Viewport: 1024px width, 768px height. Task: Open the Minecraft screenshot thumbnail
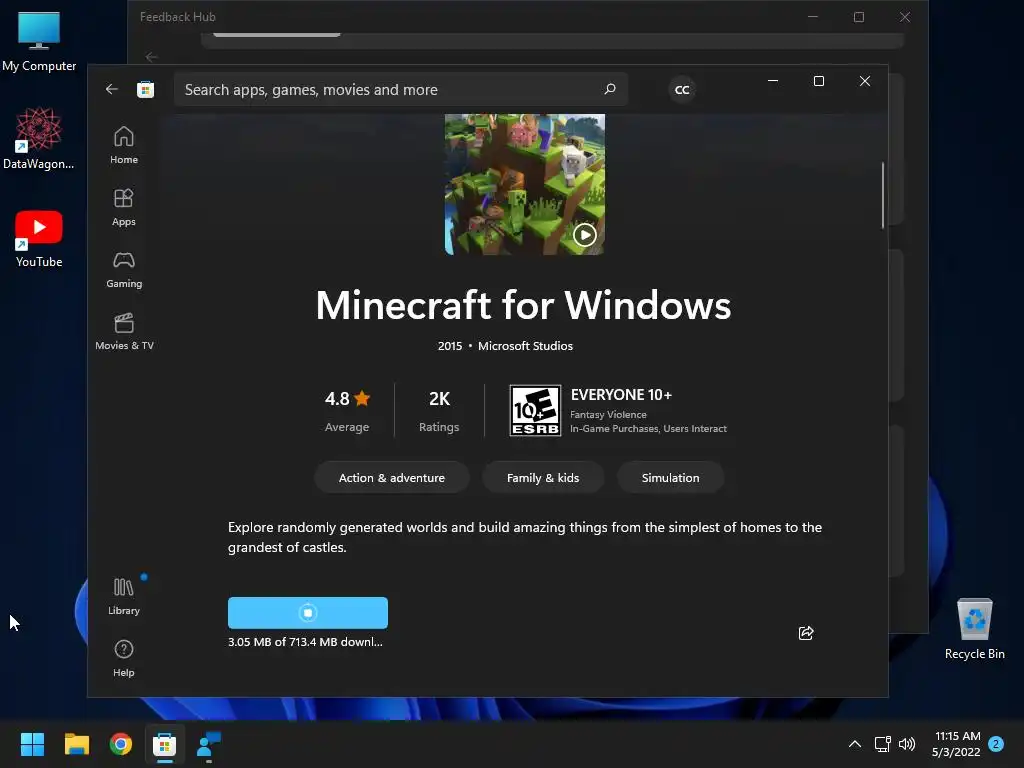tap(524, 184)
